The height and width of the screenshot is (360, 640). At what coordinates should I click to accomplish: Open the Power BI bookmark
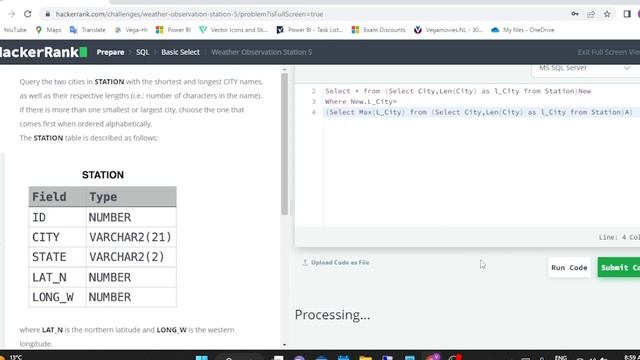173,30
